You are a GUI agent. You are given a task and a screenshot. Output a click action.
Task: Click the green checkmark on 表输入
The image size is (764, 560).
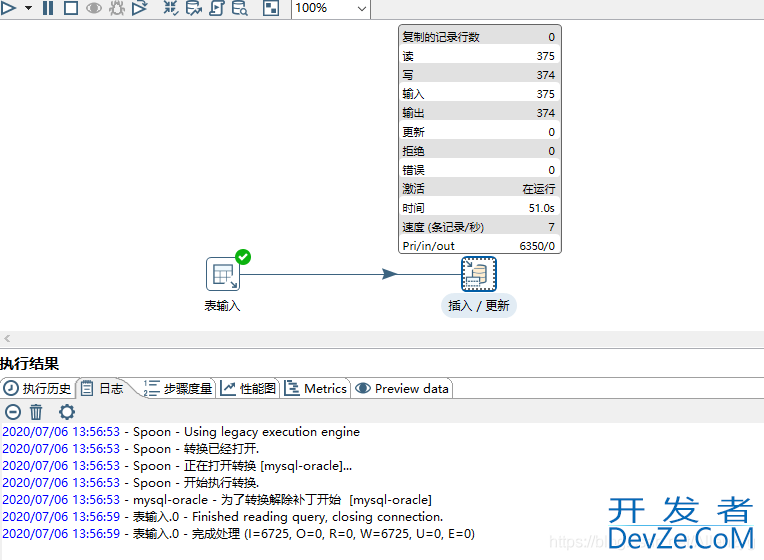point(243,257)
